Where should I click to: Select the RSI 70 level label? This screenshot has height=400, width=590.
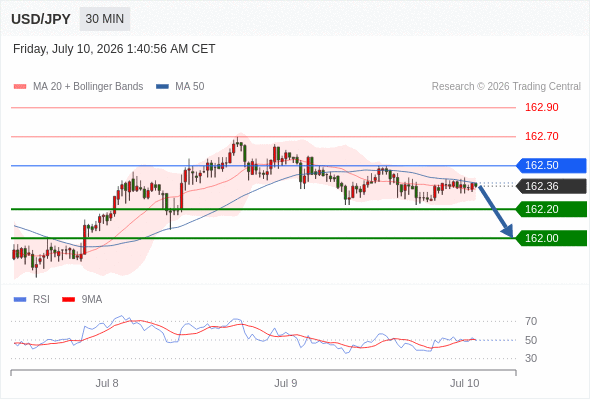pyautogui.click(x=531, y=321)
